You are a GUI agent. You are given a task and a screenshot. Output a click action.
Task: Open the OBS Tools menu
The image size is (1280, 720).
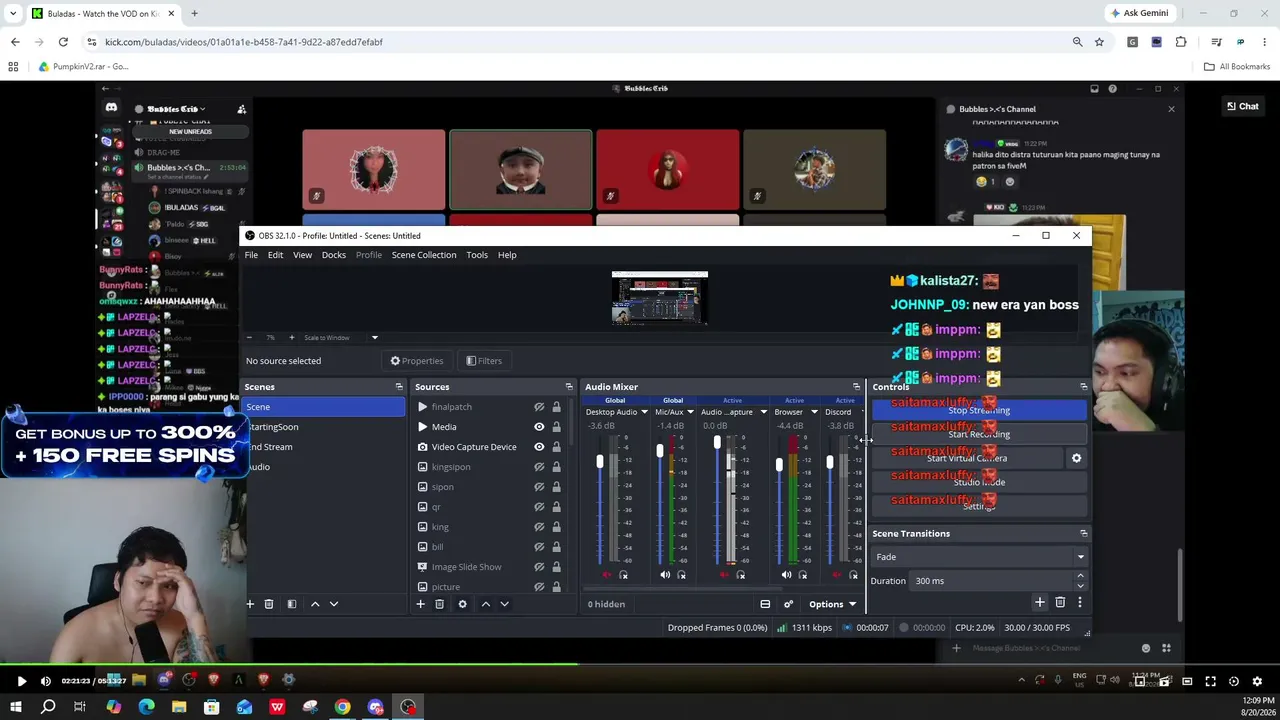(x=477, y=255)
